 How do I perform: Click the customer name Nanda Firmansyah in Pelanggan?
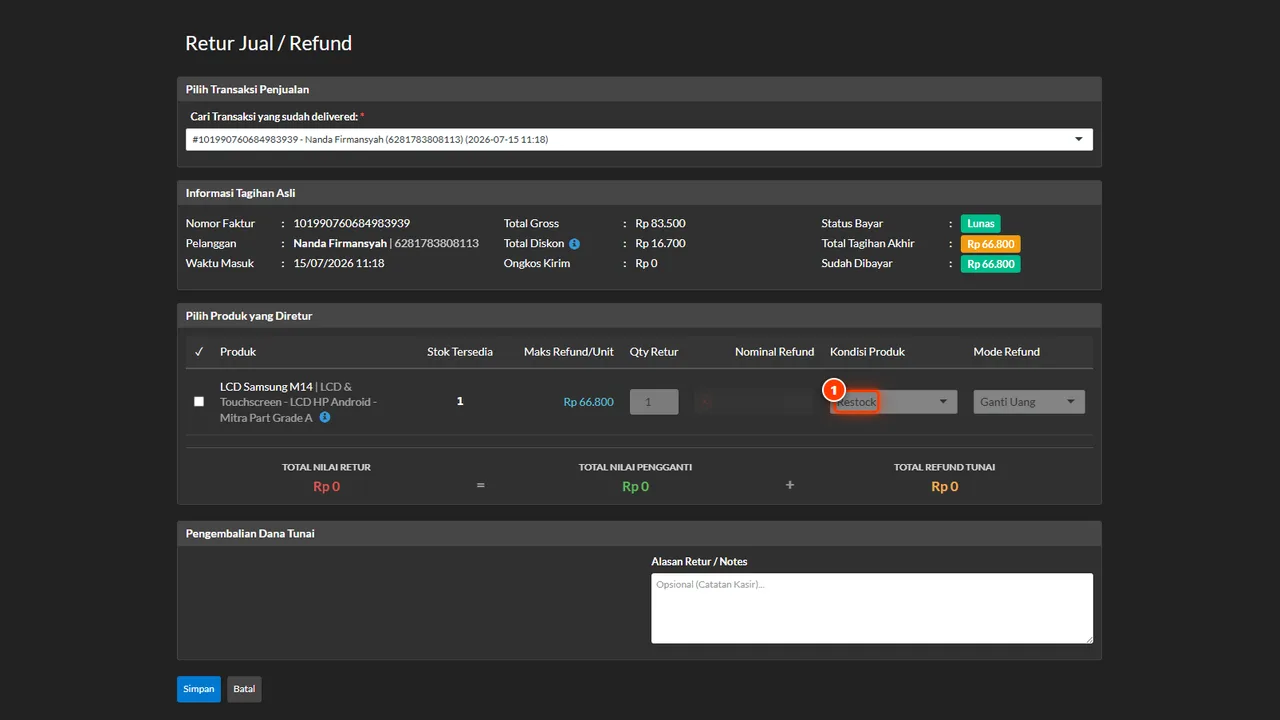[340, 243]
